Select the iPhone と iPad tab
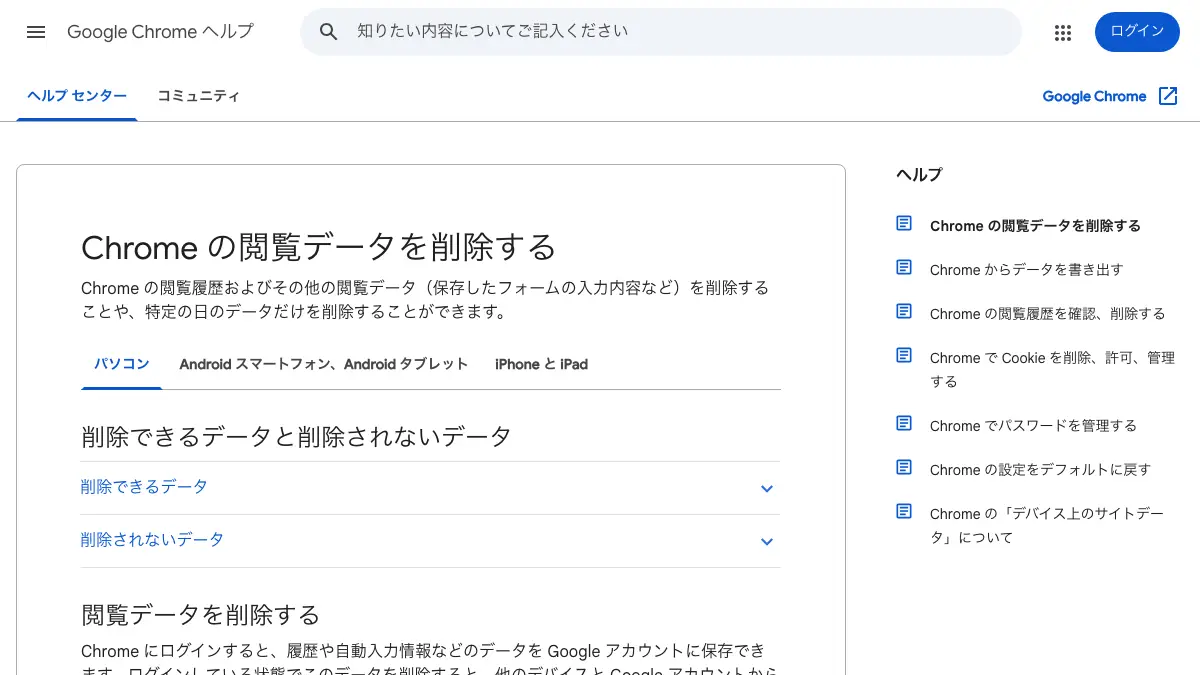 (x=541, y=364)
